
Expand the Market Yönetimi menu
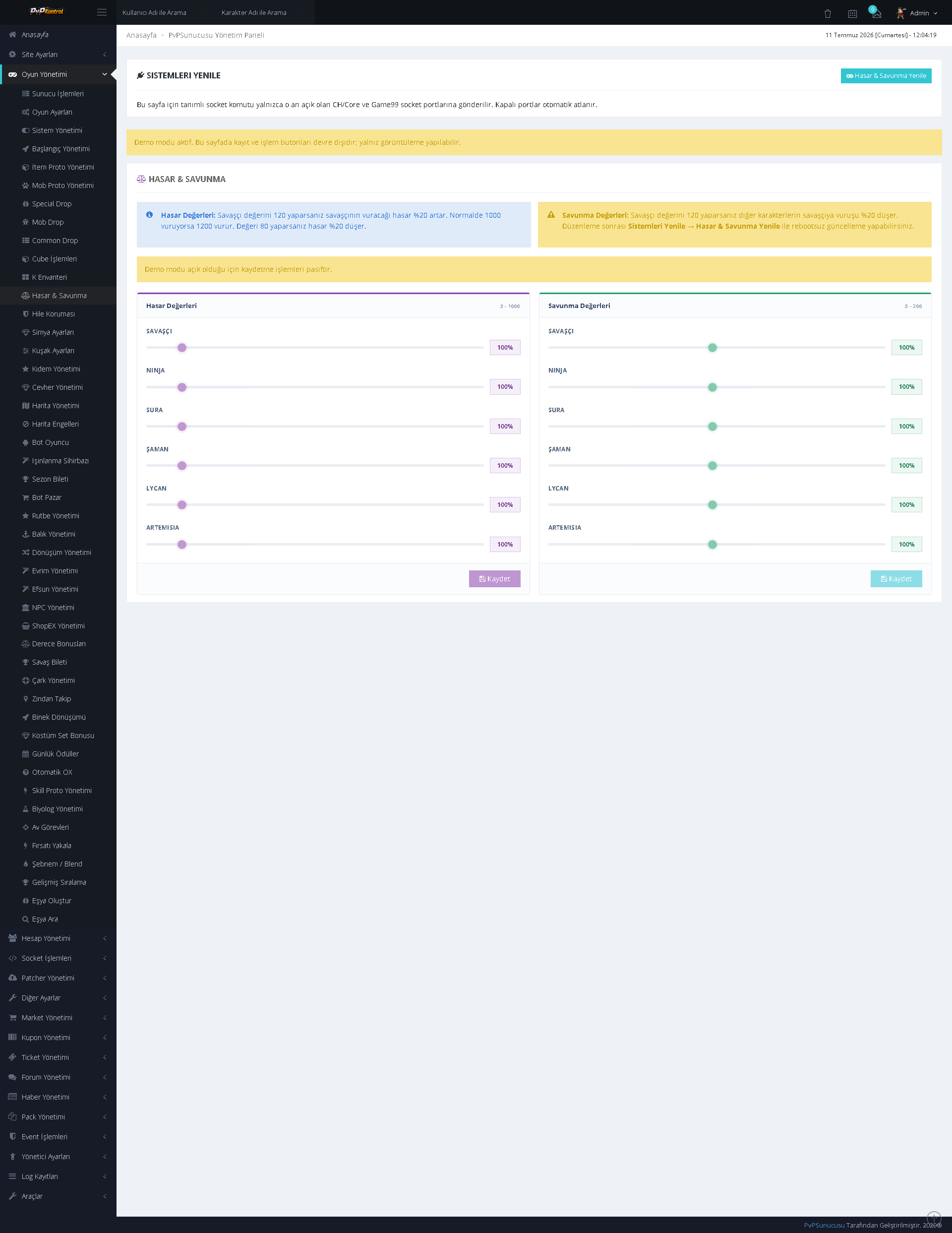(x=58, y=1017)
